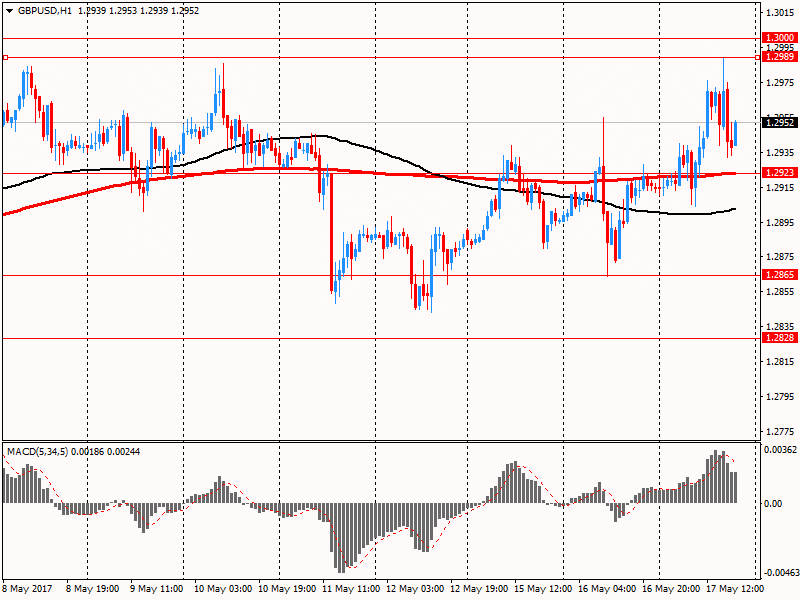Click the 1.2775 price scale label
Viewport: 800px width, 600px height.
pos(780,432)
